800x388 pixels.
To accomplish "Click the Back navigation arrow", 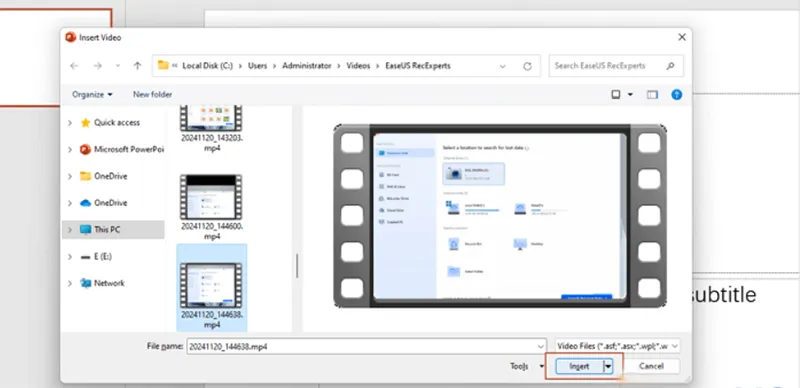I will pyautogui.click(x=74, y=66).
